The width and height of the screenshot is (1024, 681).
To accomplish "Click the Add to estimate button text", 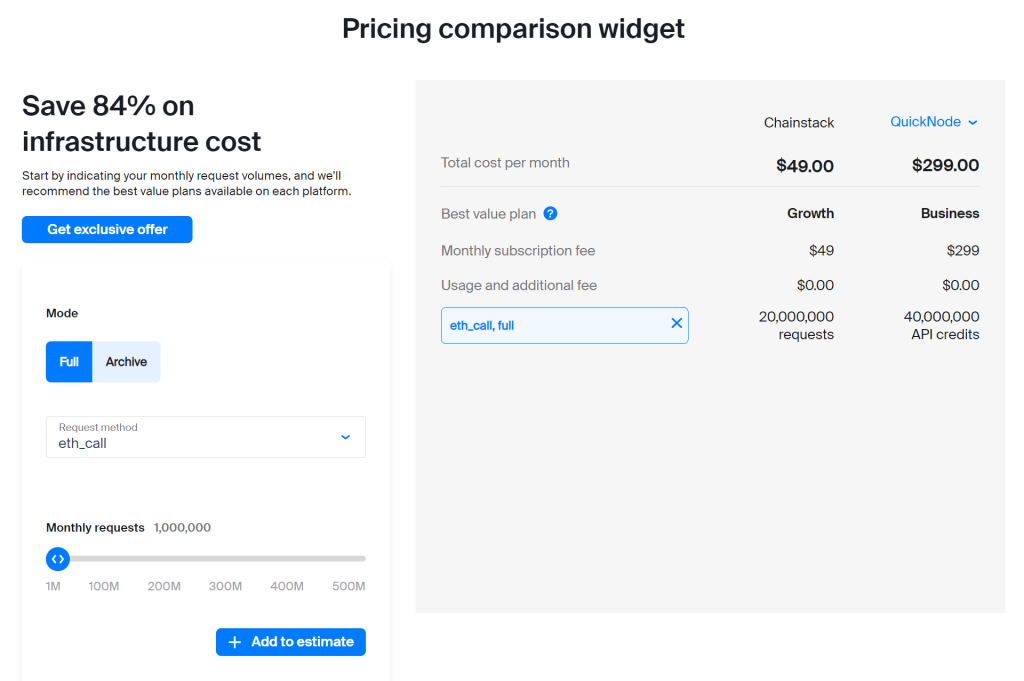I will click(302, 642).
